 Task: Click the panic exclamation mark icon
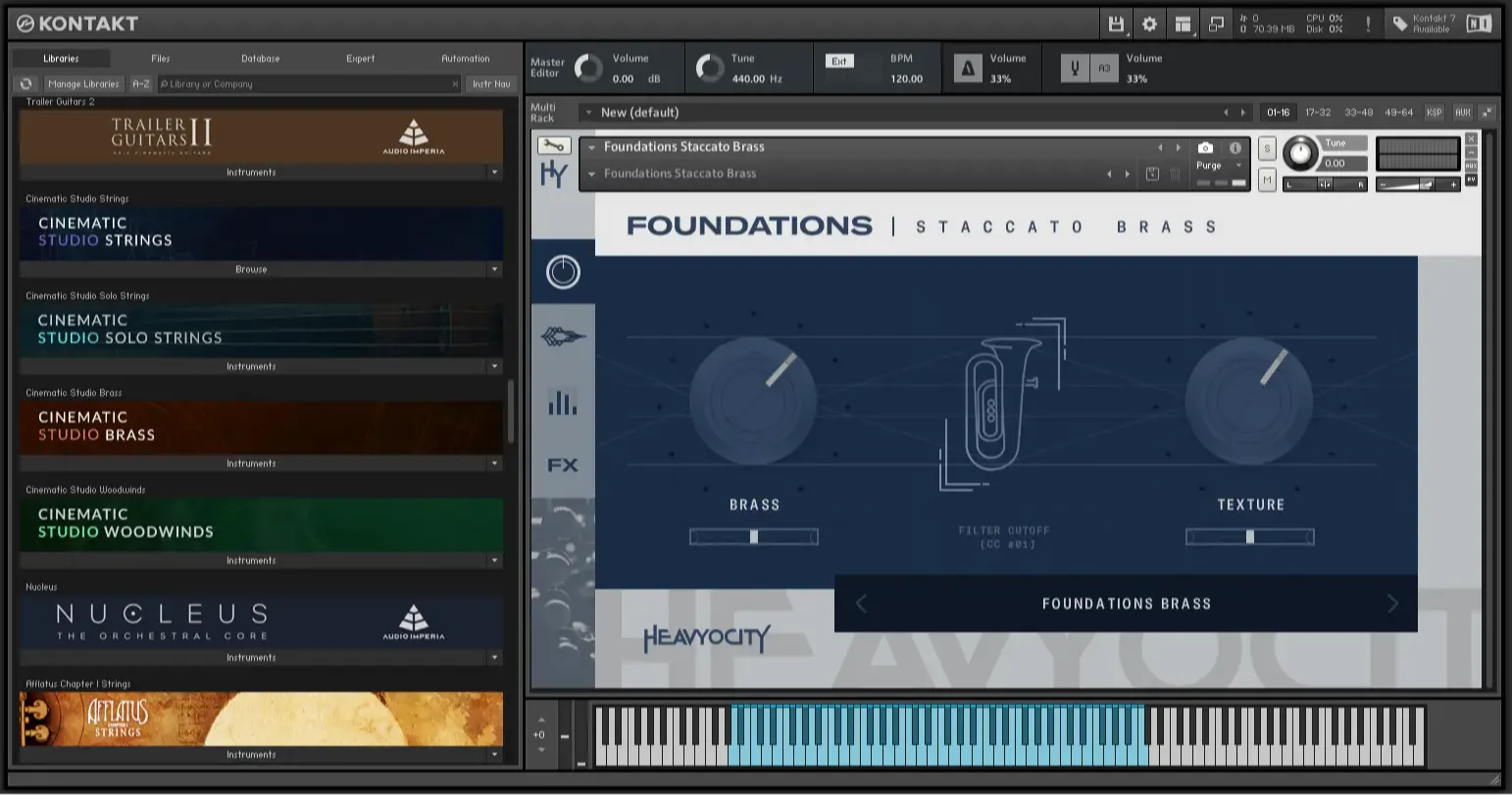[1368, 25]
